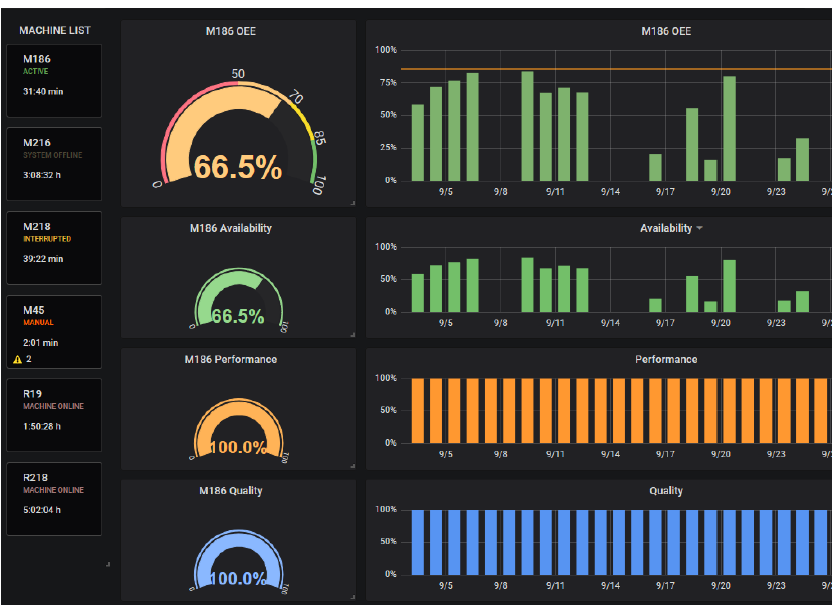Select the R218 machine online card

[54, 499]
